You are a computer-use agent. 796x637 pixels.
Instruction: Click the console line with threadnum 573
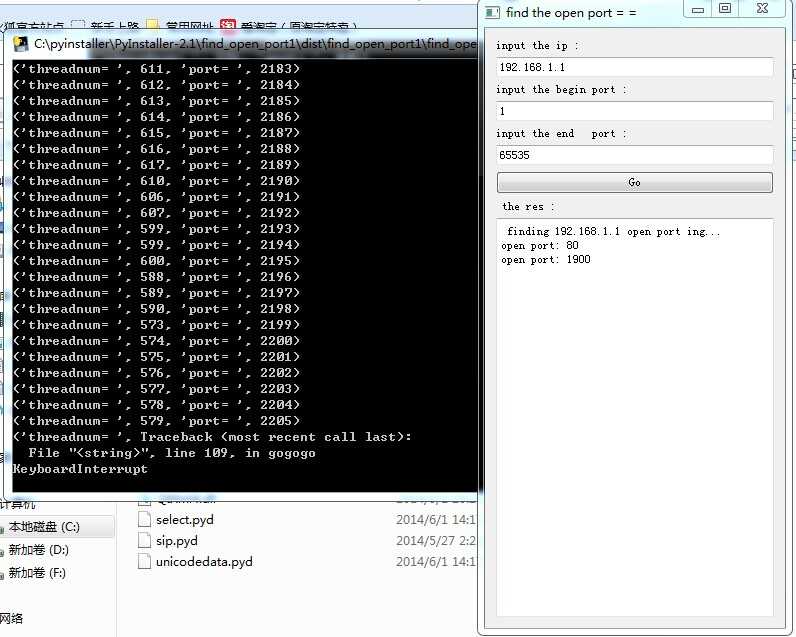coord(156,325)
